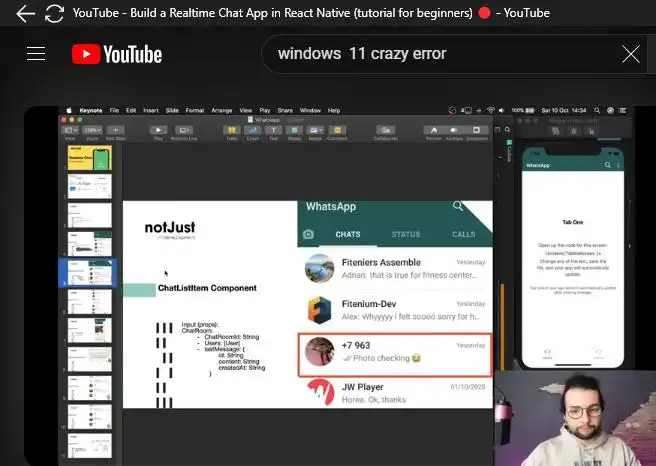656x466 pixels.
Task: Open the Keynote application menu
Action: coord(91,110)
